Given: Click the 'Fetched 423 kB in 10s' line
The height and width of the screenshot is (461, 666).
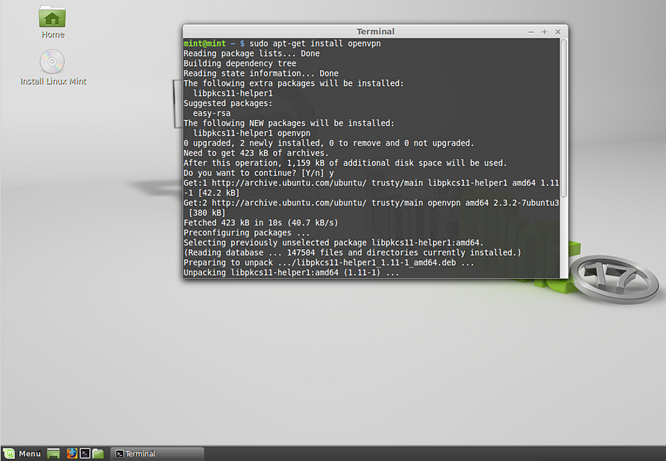Looking at the screenshot, I should (x=261, y=223).
